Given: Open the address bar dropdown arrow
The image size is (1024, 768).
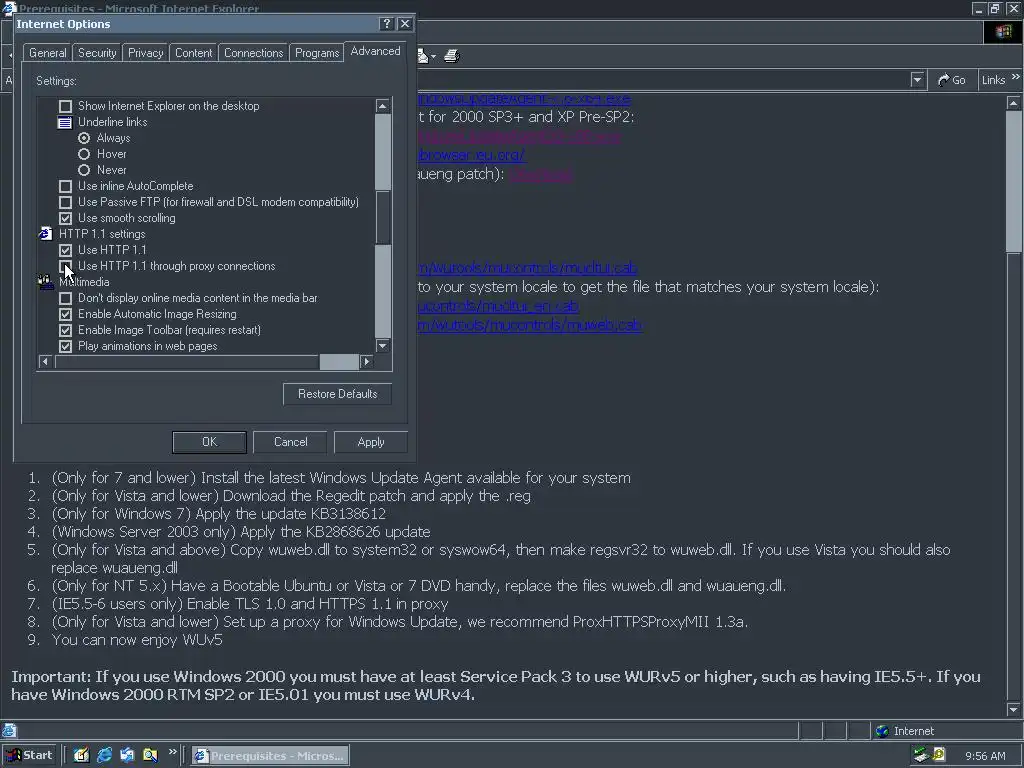Looking at the screenshot, I should [917, 80].
